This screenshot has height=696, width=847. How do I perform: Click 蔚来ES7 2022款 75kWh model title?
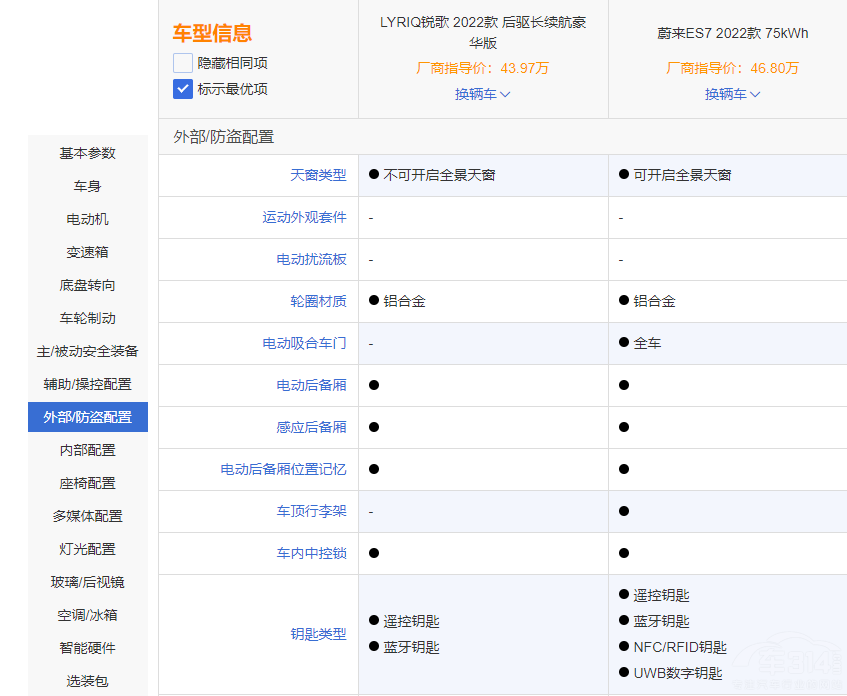(733, 33)
